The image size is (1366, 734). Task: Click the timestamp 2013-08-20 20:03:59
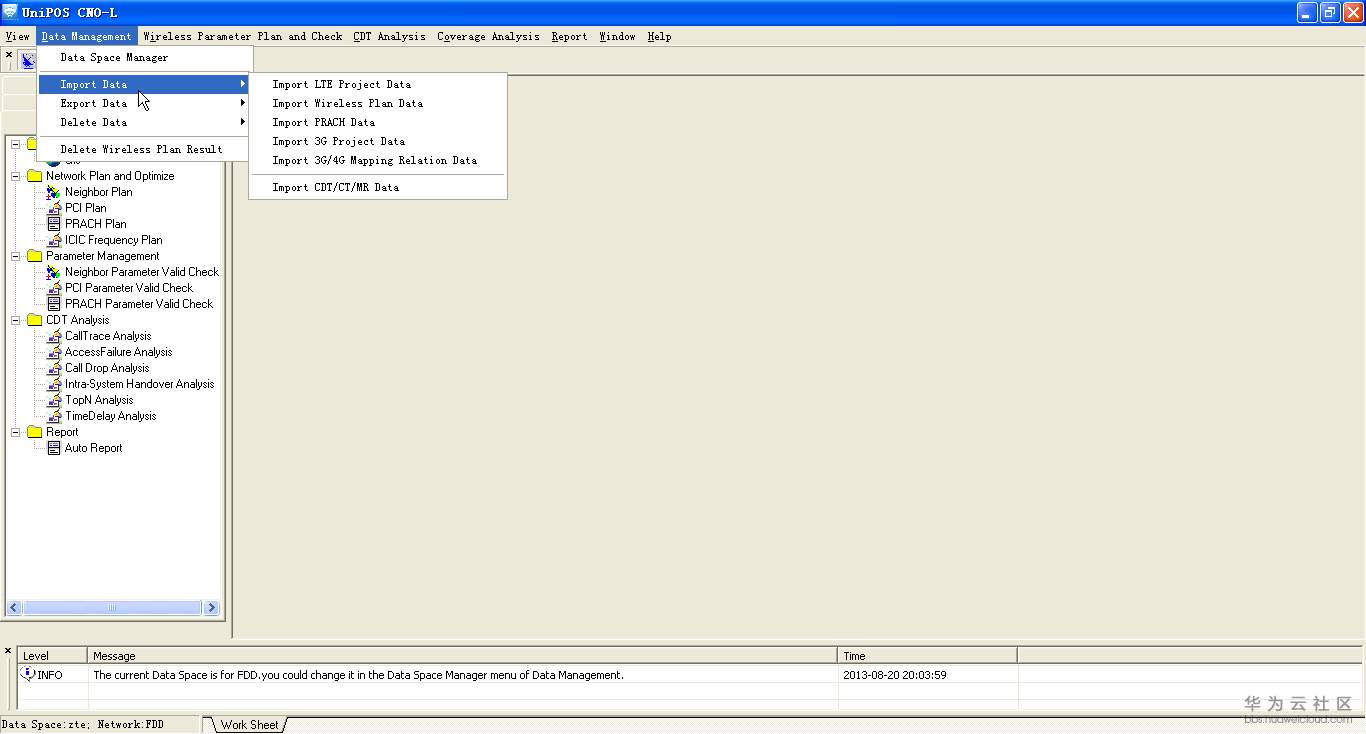click(895, 675)
